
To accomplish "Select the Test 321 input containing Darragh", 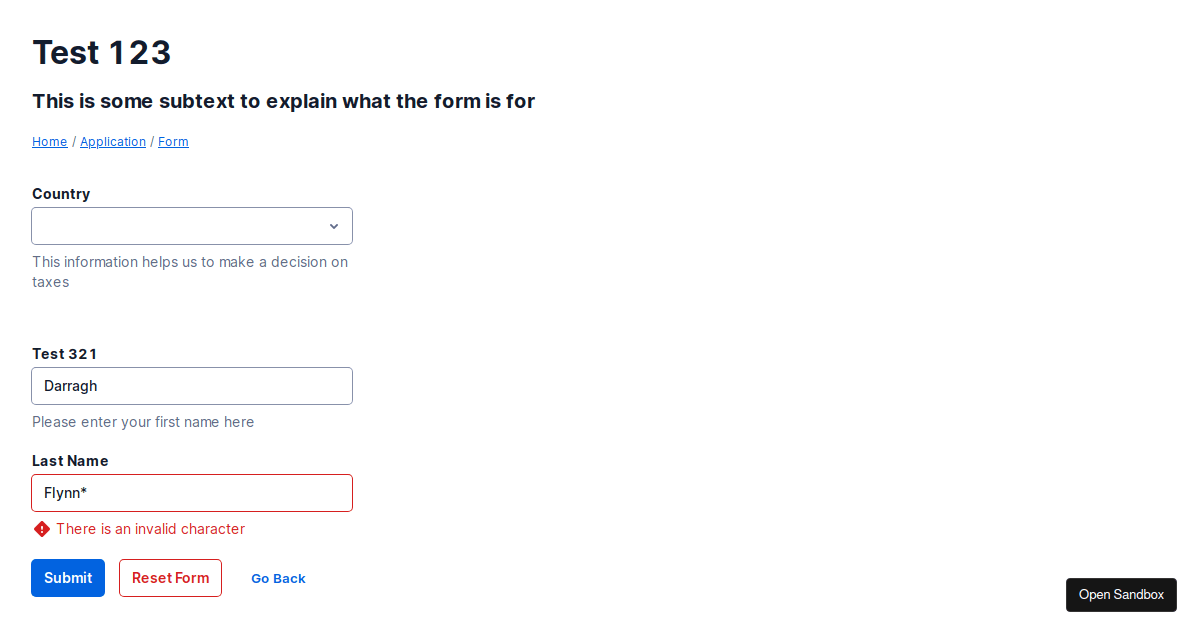I will 190,386.
